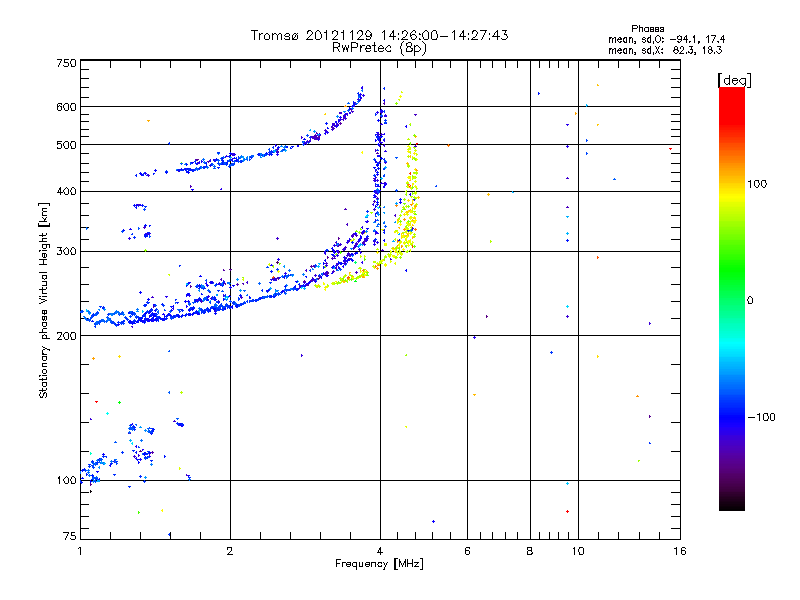Click the x-axis '1' tick label
The width and height of the screenshot is (800, 600).
(x=80, y=551)
